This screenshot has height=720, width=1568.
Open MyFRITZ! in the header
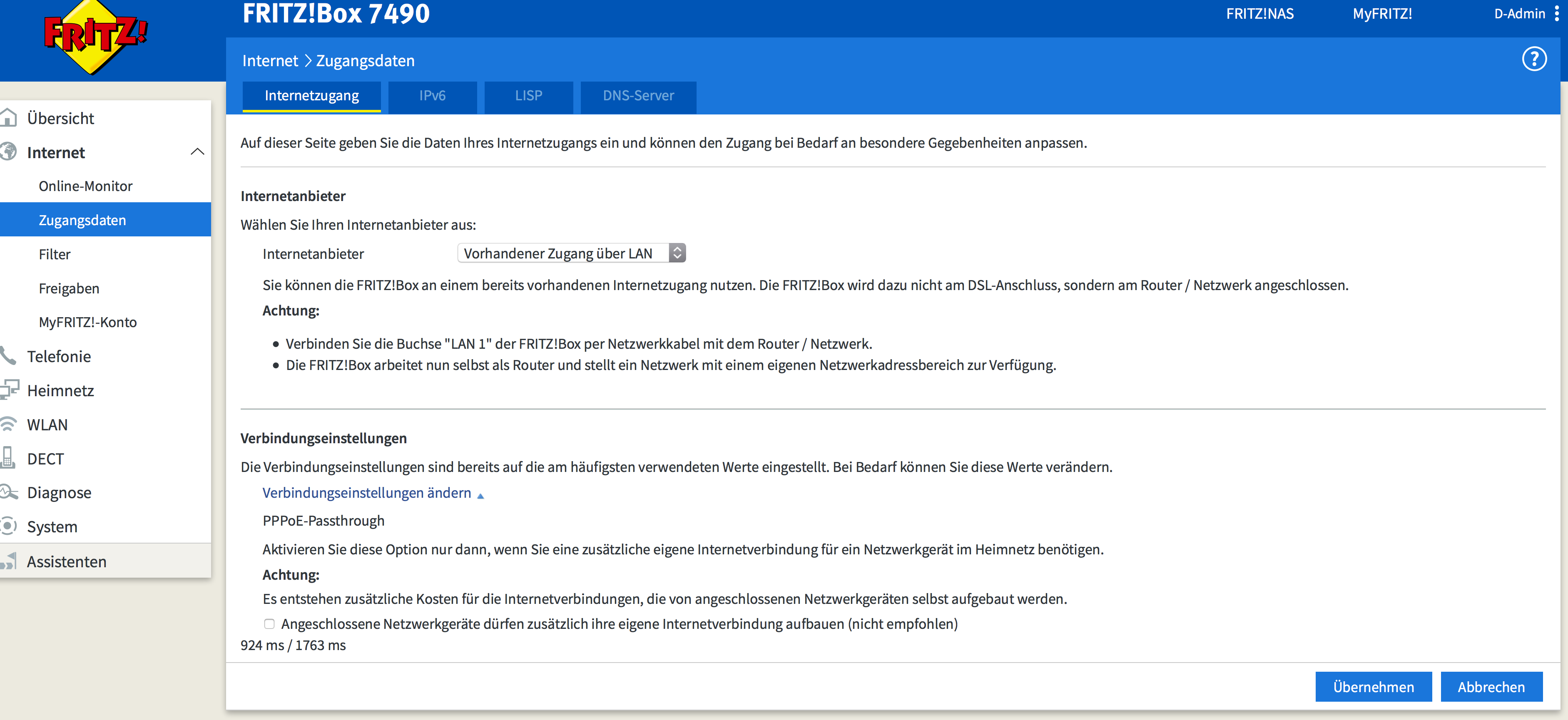pos(1382,14)
